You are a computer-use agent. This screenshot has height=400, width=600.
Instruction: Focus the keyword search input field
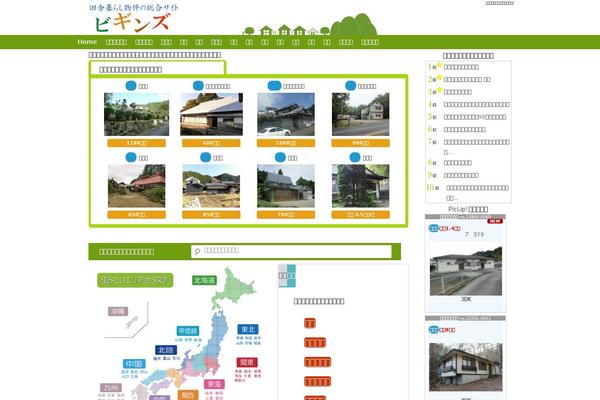click(x=291, y=251)
